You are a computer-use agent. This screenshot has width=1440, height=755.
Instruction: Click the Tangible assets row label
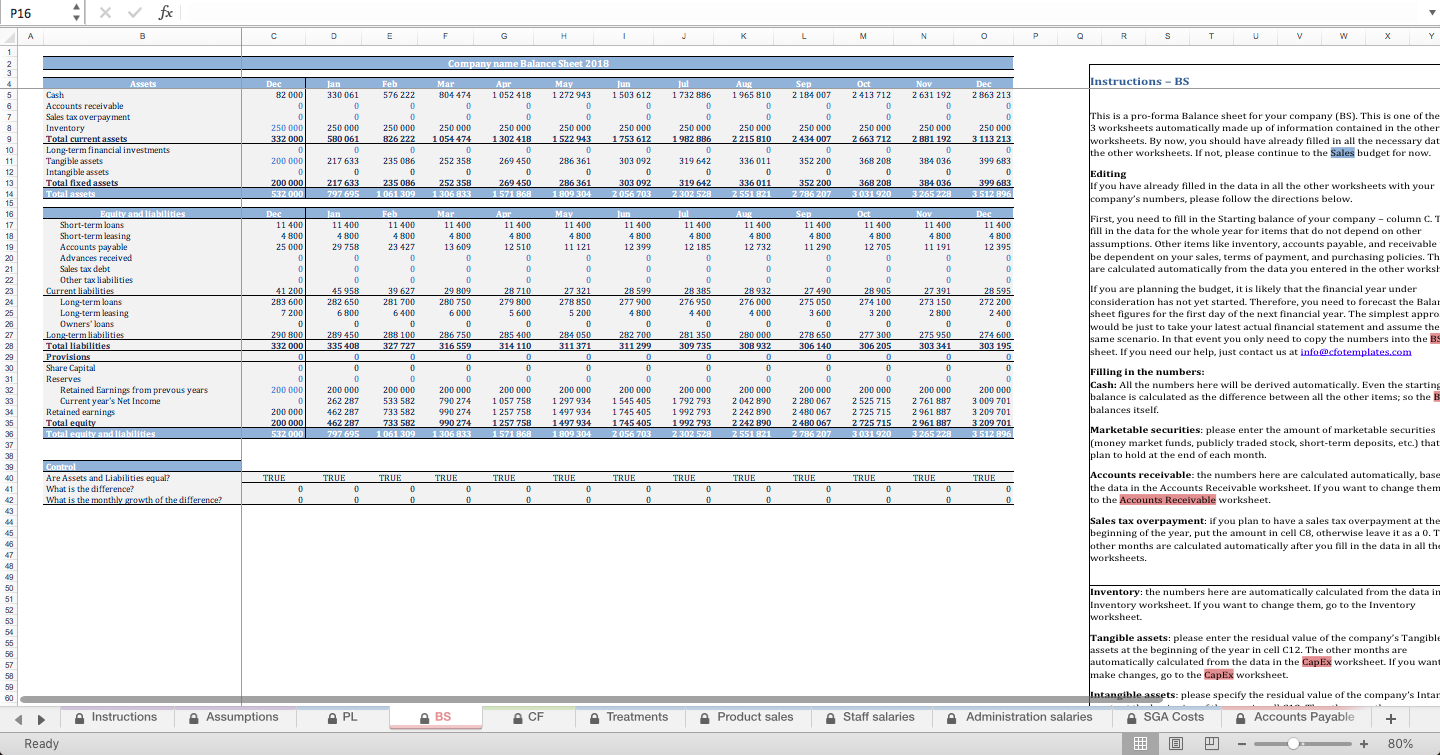(x=74, y=160)
